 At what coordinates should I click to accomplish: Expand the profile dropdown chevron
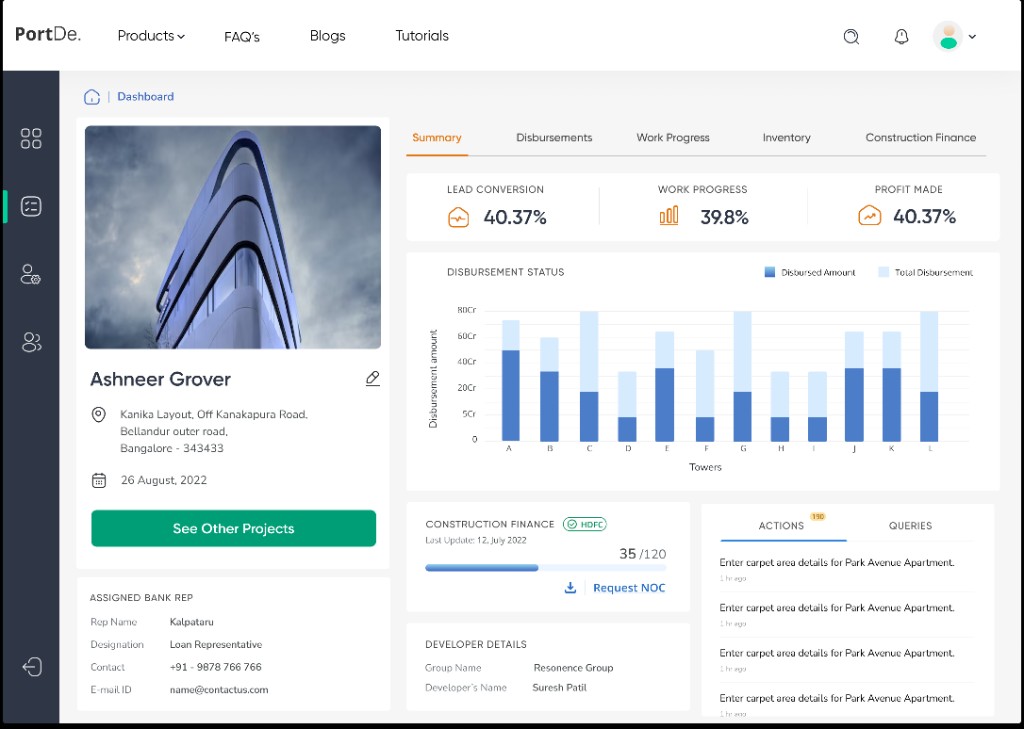tap(972, 37)
